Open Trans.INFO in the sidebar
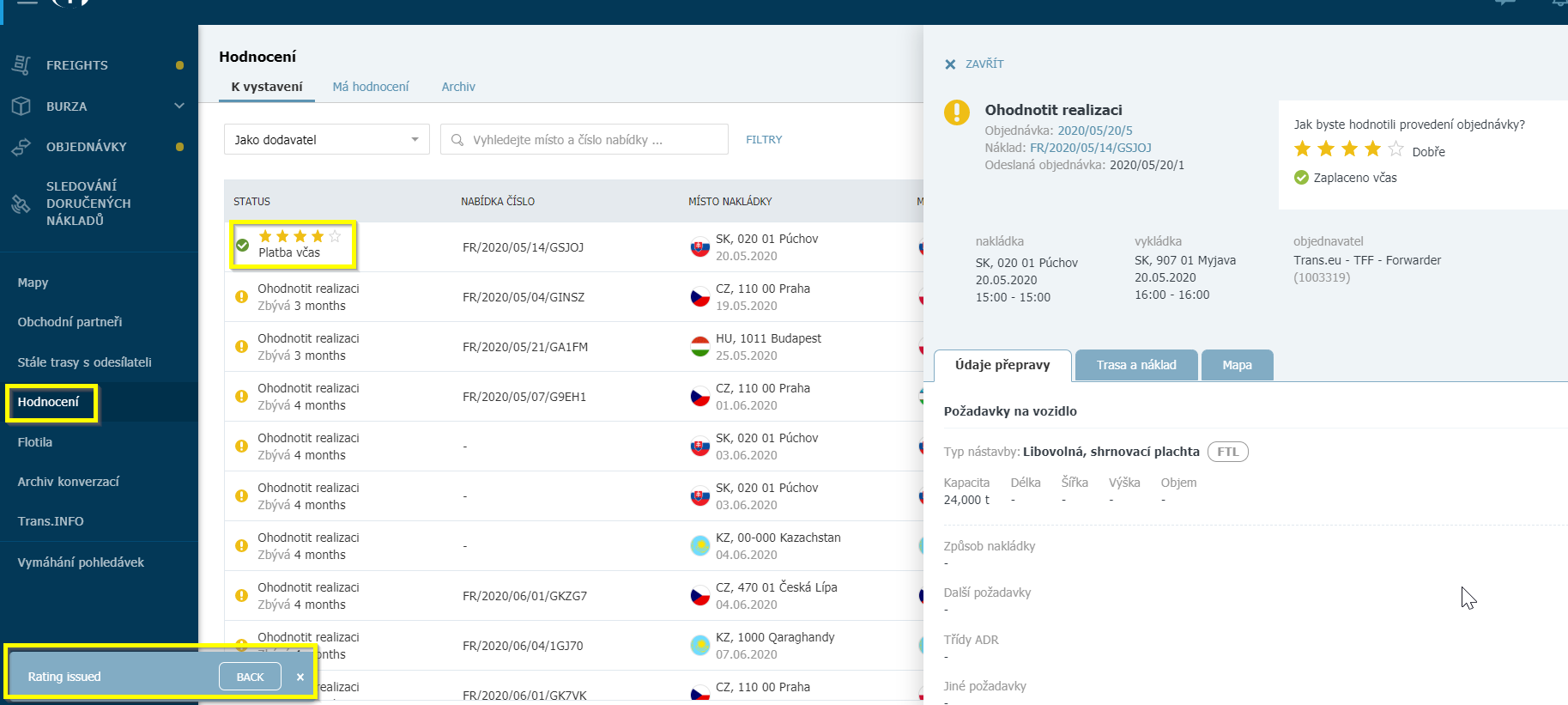The height and width of the screenshot is (705, 1568). click(x=51, y=521)
